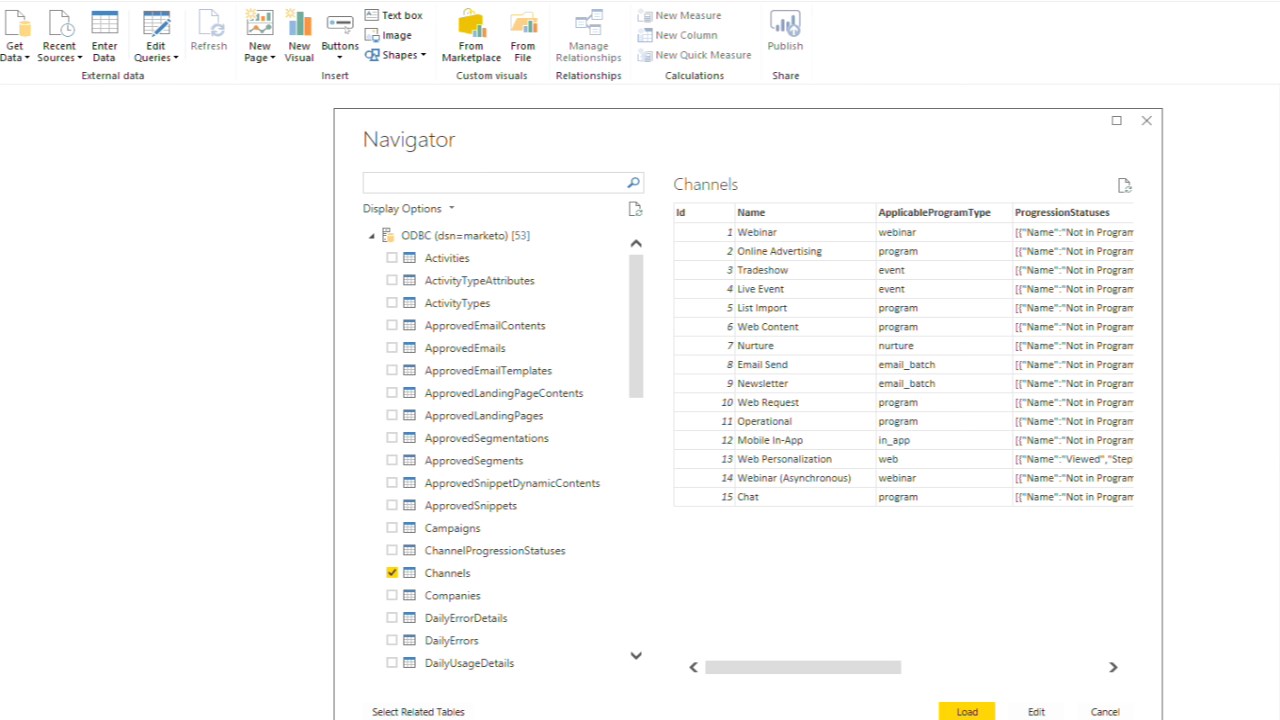Click the Load button
1280x720 pixels.
coord(967,711)
